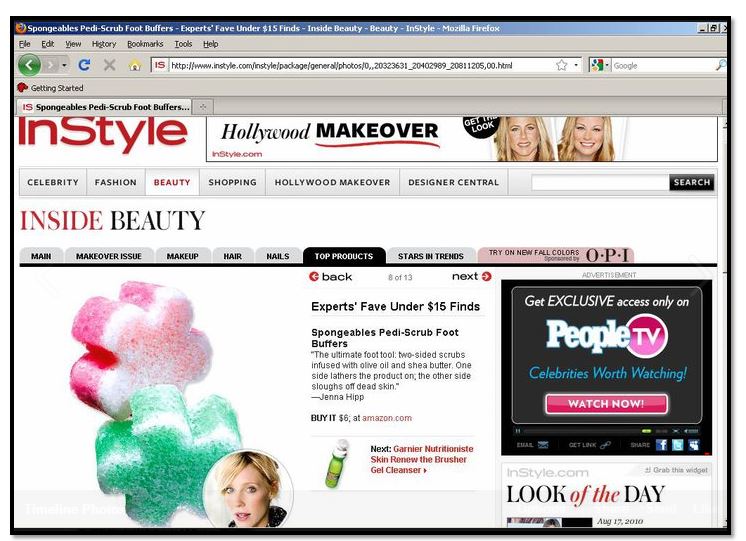This screenshot has height=541, width=746.
Task: Click the InStyle site search input field
Action: (600, 182)
